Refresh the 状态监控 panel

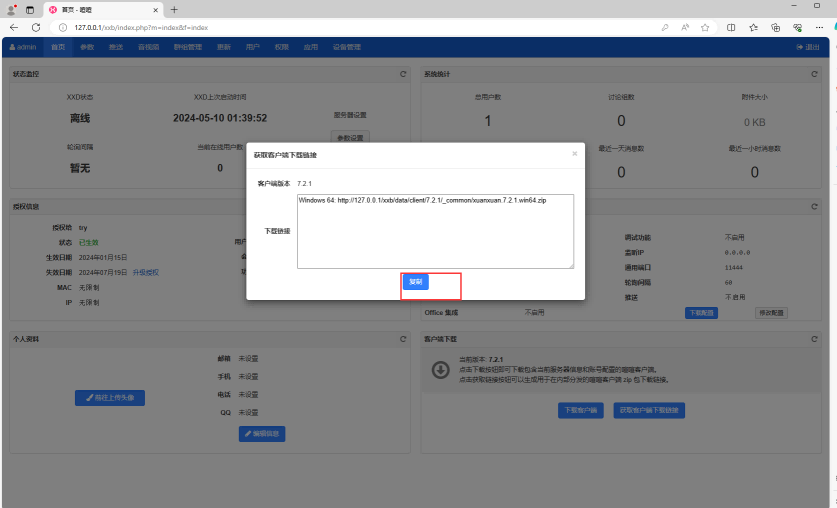click(403, 74)
